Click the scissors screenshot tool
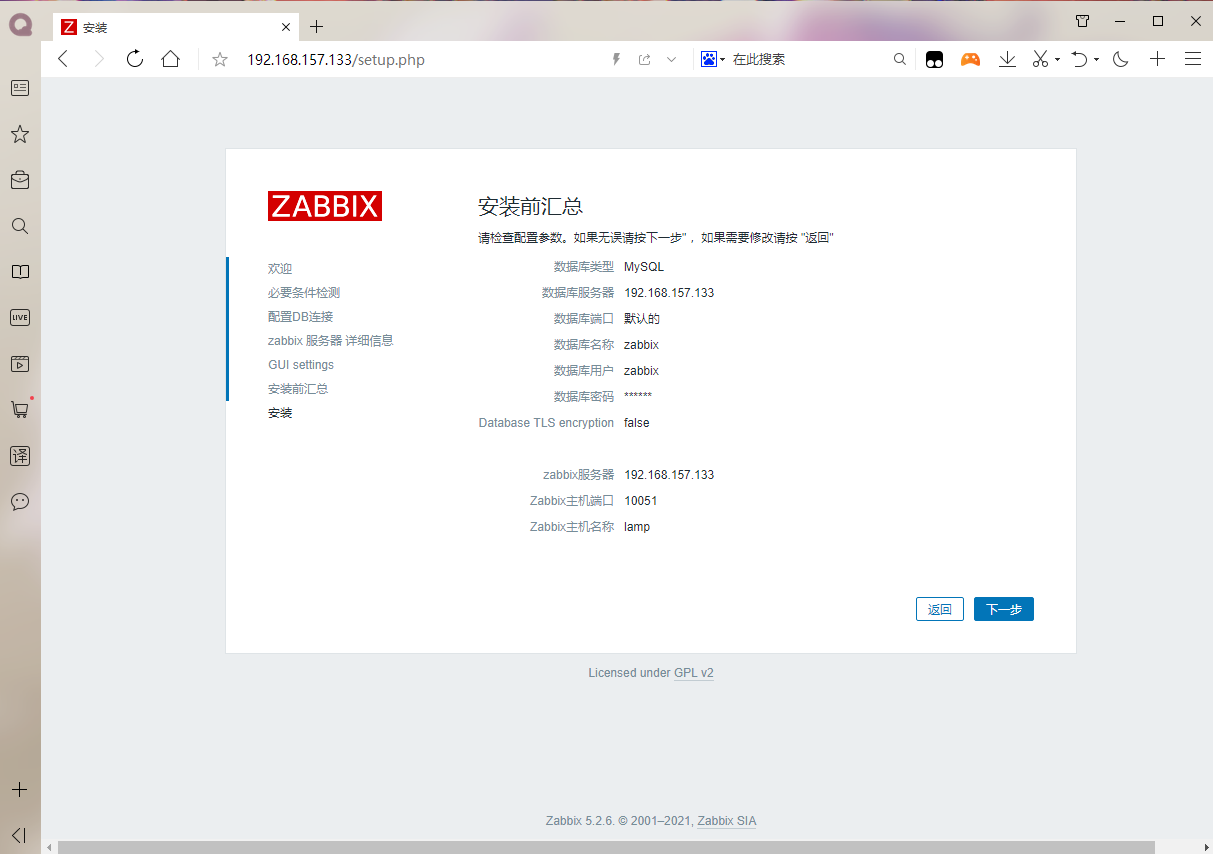The width and height of the screenshot is (1213, 854). pos(1041,60)
